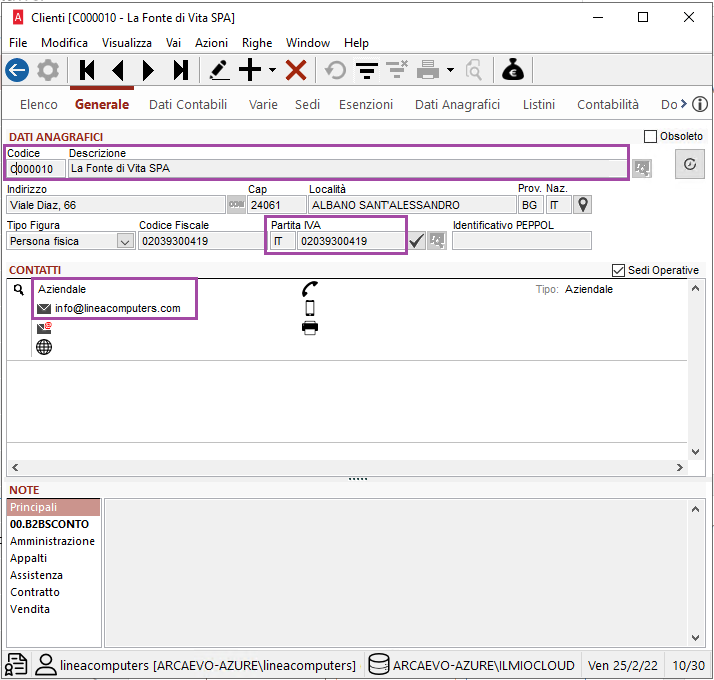Select the Amministrazione note category
The height and width of the screenshot is (680, 714).
coord(52,541)
